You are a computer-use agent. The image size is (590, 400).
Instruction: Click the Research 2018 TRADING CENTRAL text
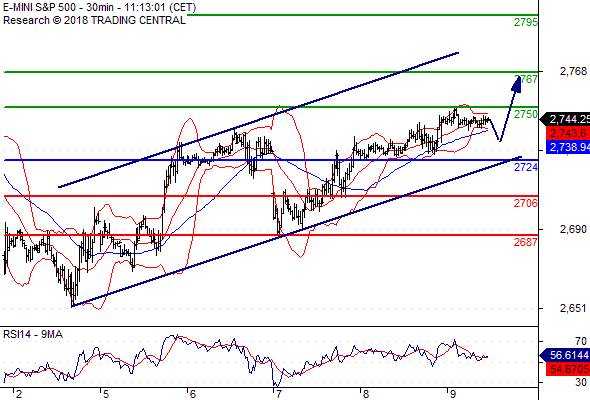94,20
